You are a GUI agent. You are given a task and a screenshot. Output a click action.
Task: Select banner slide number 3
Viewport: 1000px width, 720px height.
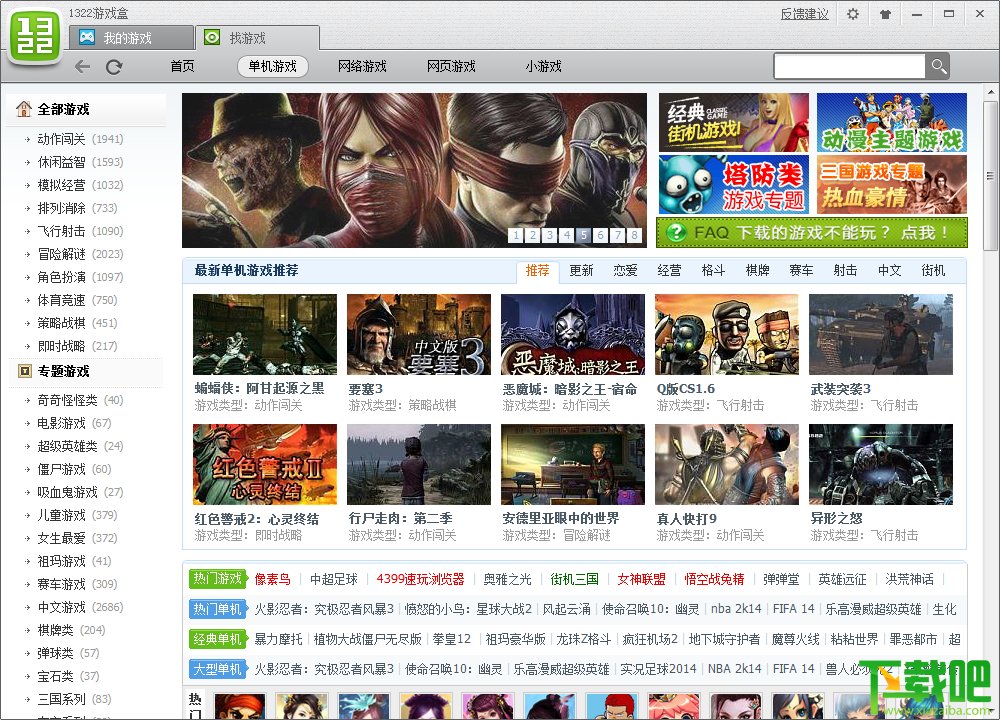[550, 235]
